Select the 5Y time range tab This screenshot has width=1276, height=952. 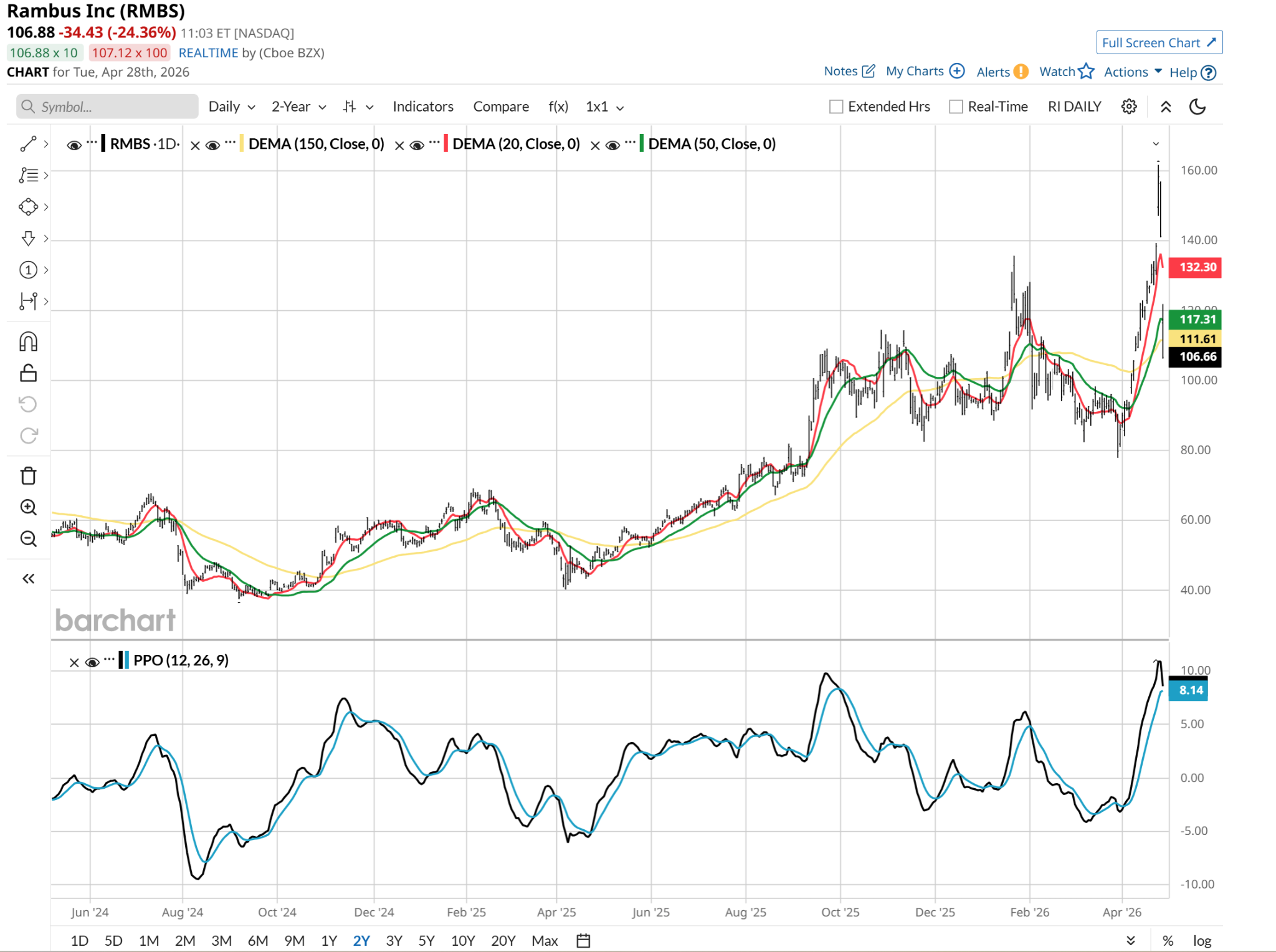[426, 940]
